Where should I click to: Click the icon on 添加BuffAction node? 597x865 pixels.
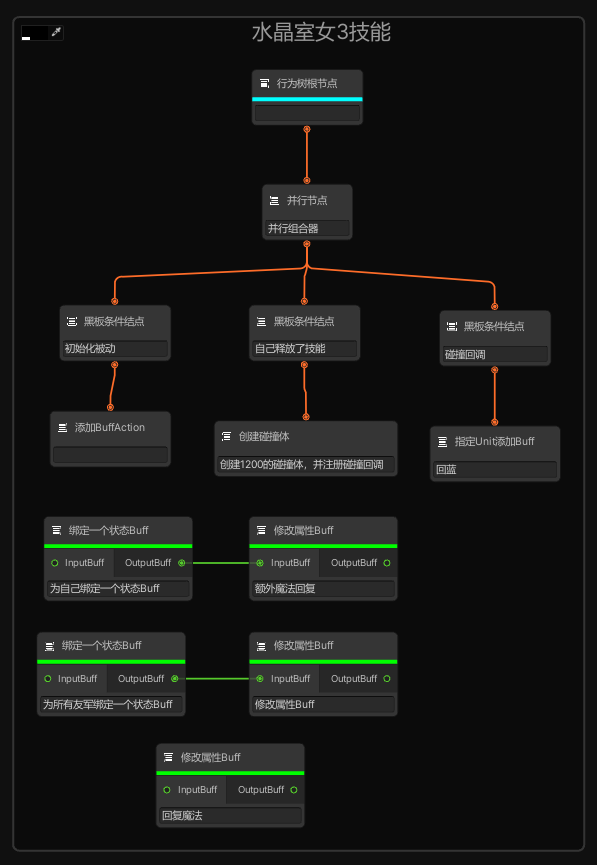tap(62, 428)
